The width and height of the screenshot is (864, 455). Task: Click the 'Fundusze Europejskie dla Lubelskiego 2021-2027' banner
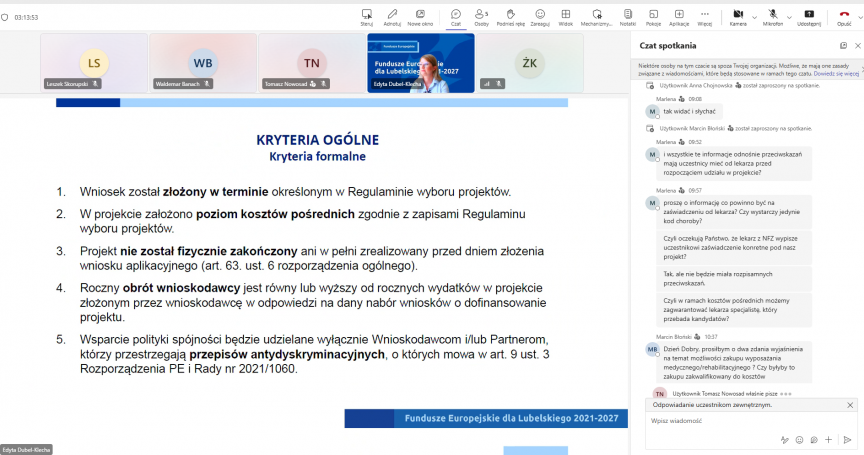coord(486,418)
